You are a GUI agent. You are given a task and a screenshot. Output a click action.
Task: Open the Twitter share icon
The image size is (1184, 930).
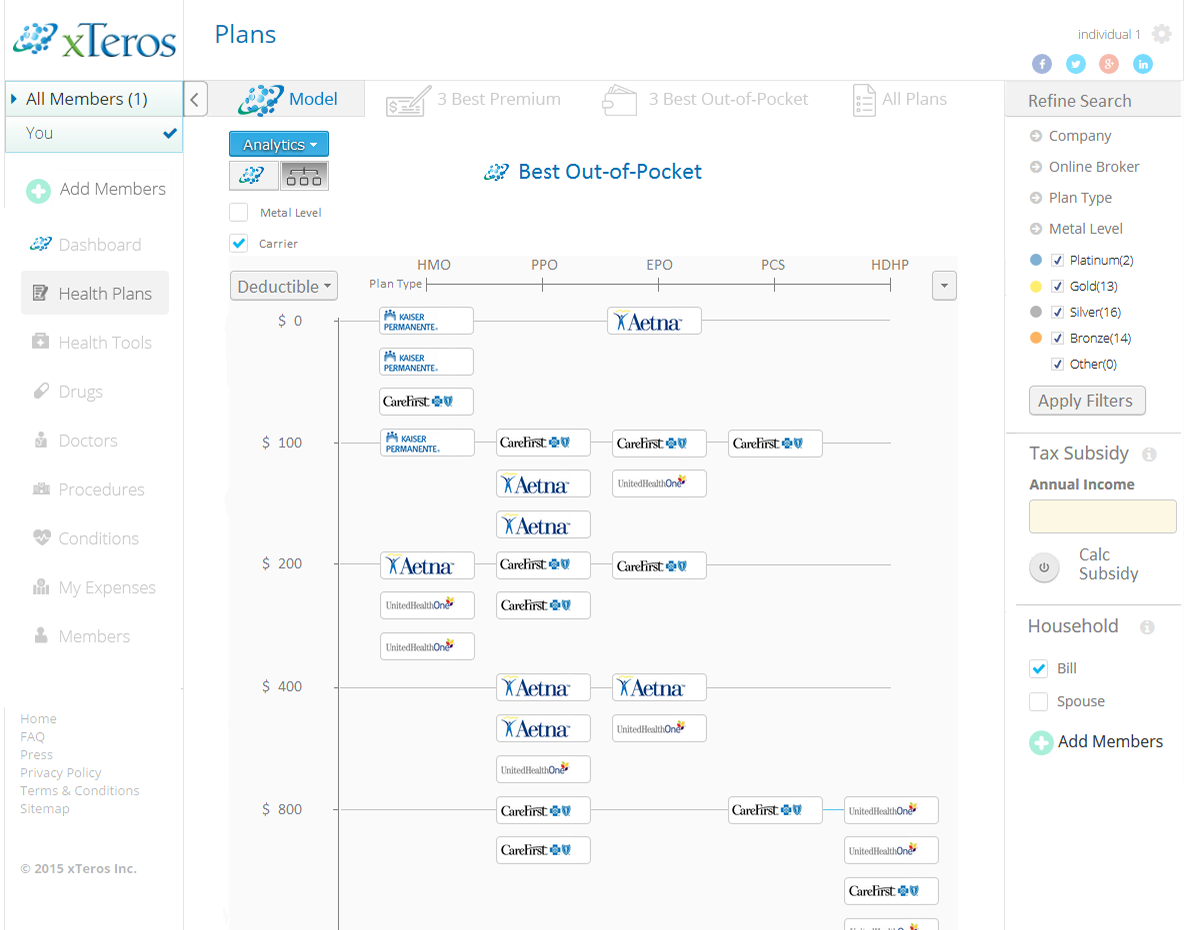1076,64
